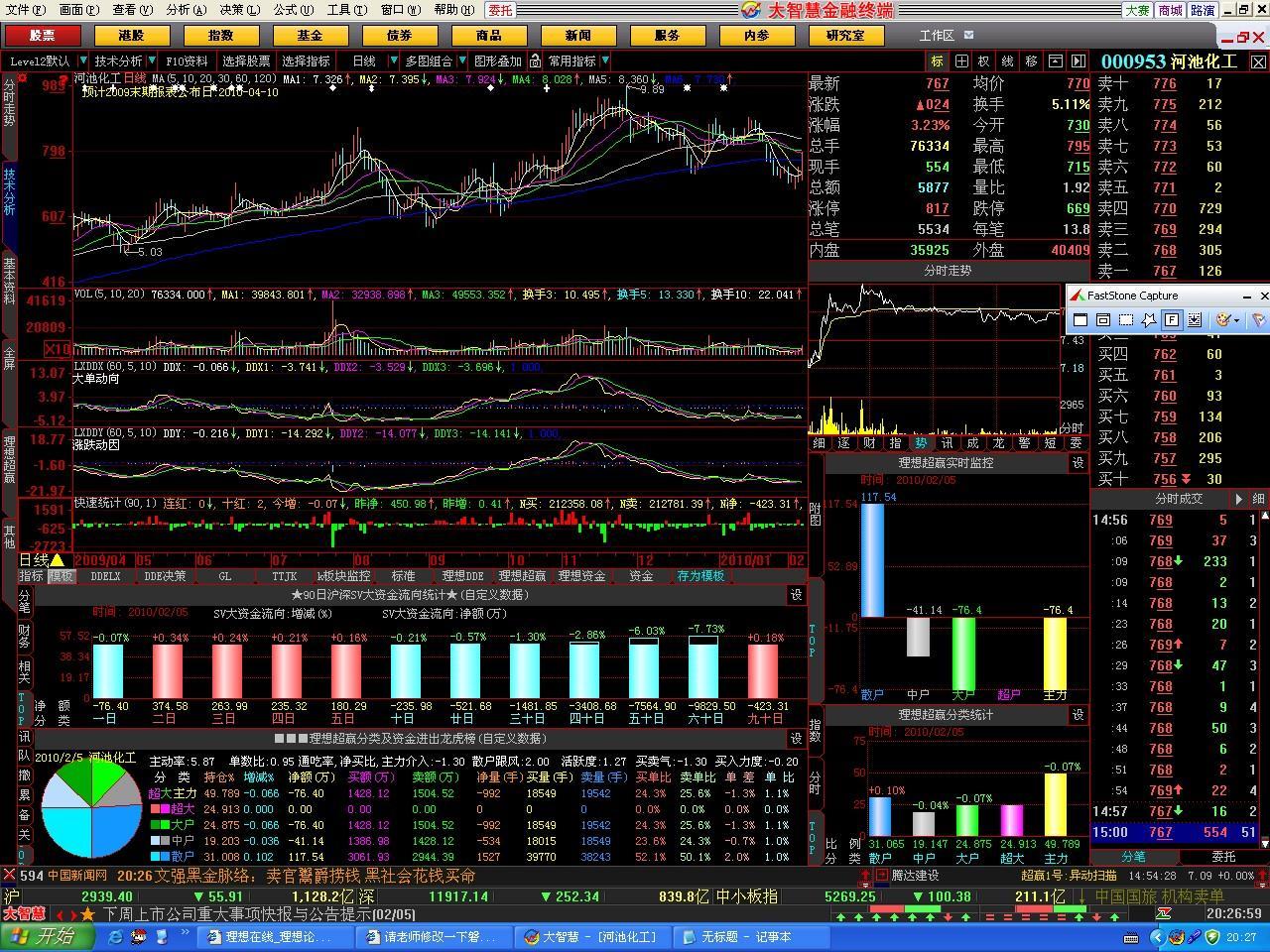Image resolution: width=1270 pixels, height=952 pixels.
Task: Click the 大赛 button at top right
Action: point(1137,10)
